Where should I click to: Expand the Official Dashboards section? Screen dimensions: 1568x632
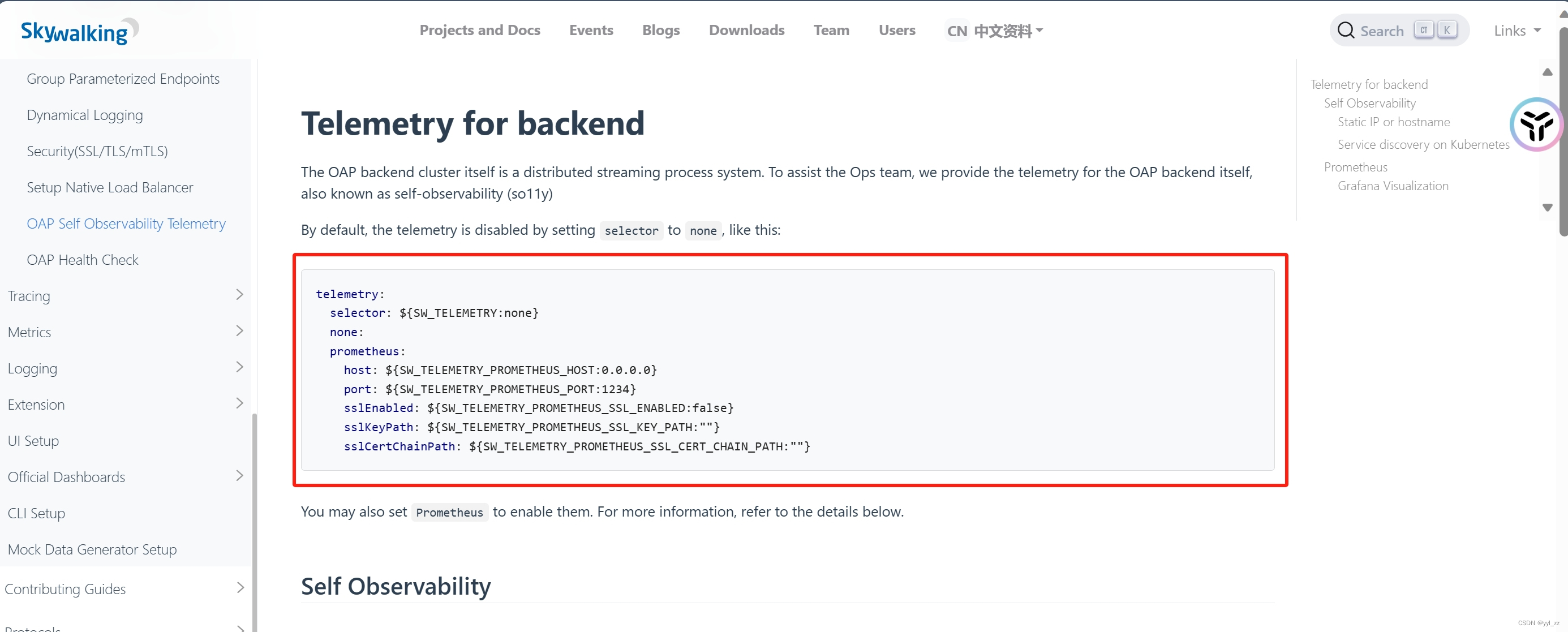point(239,476)
